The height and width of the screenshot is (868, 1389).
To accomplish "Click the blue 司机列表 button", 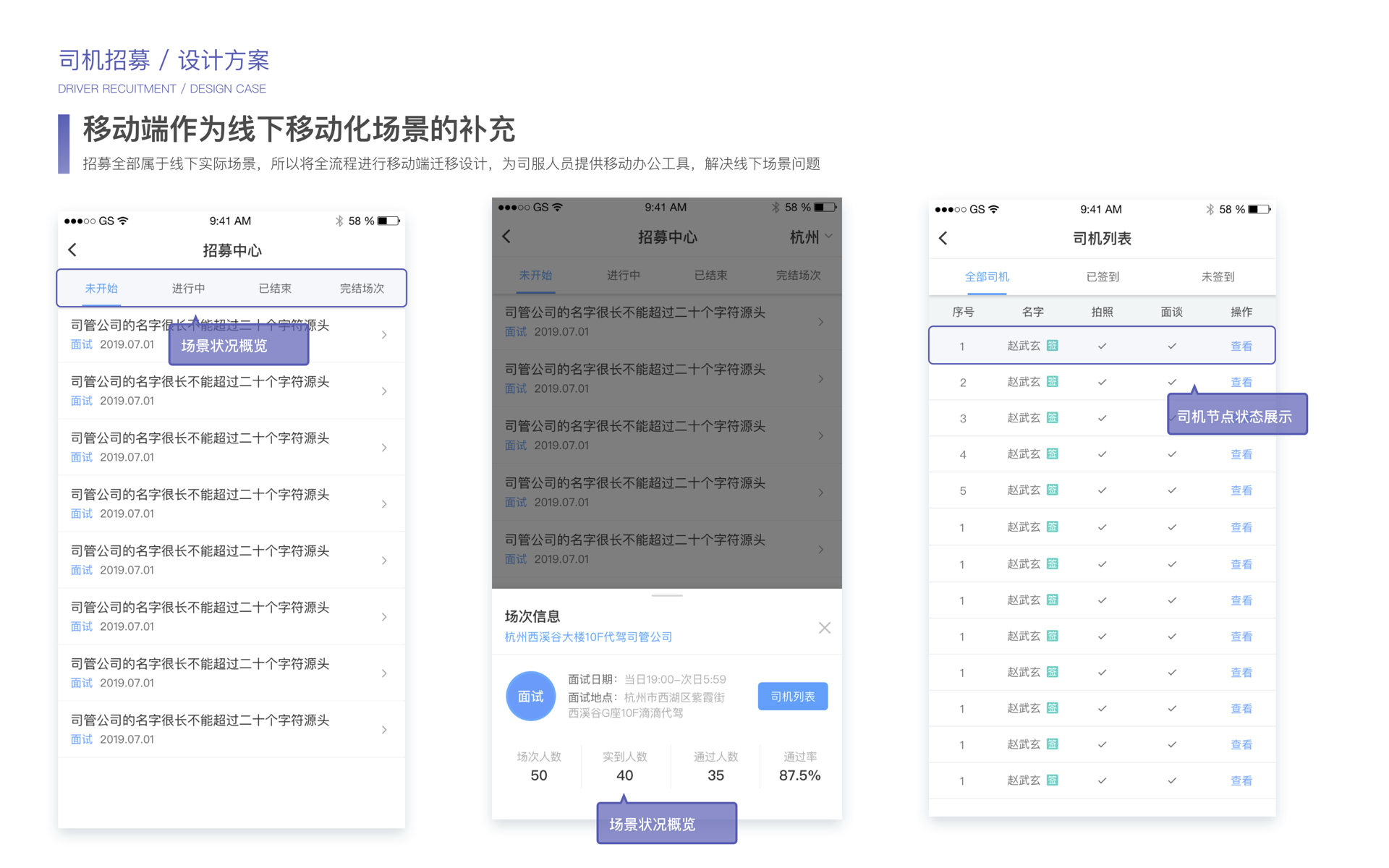I will [792, 697].
